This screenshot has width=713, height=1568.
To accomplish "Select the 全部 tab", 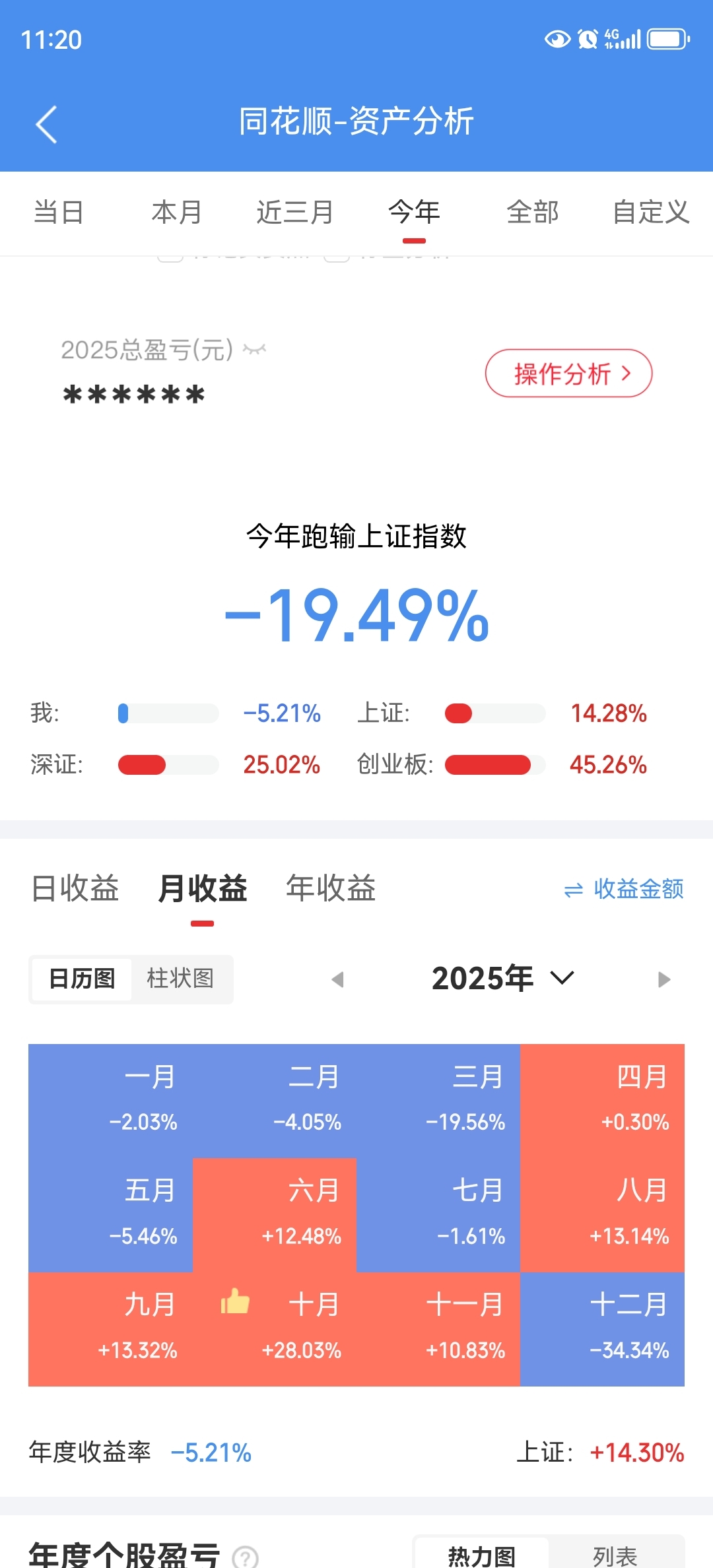I will [x=532, y=212].
